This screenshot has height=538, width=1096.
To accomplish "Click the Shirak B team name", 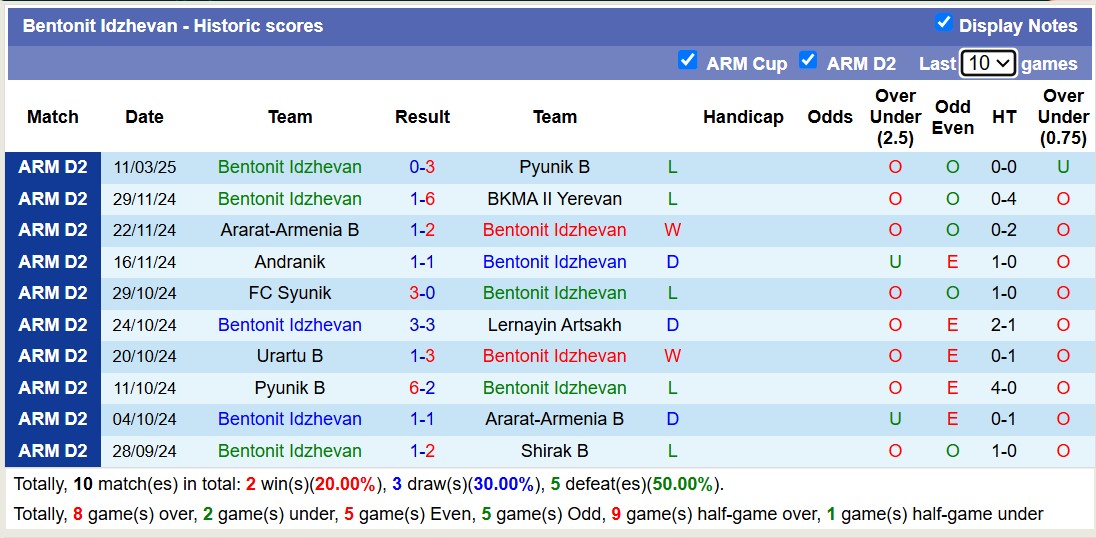I will click(554, 451).
